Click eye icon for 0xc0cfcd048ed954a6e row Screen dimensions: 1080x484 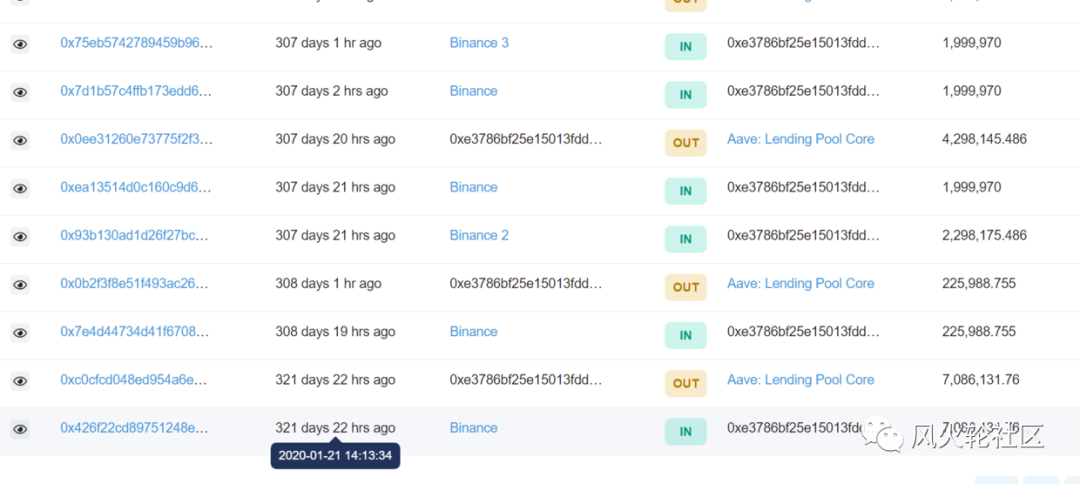click(20, 381)
